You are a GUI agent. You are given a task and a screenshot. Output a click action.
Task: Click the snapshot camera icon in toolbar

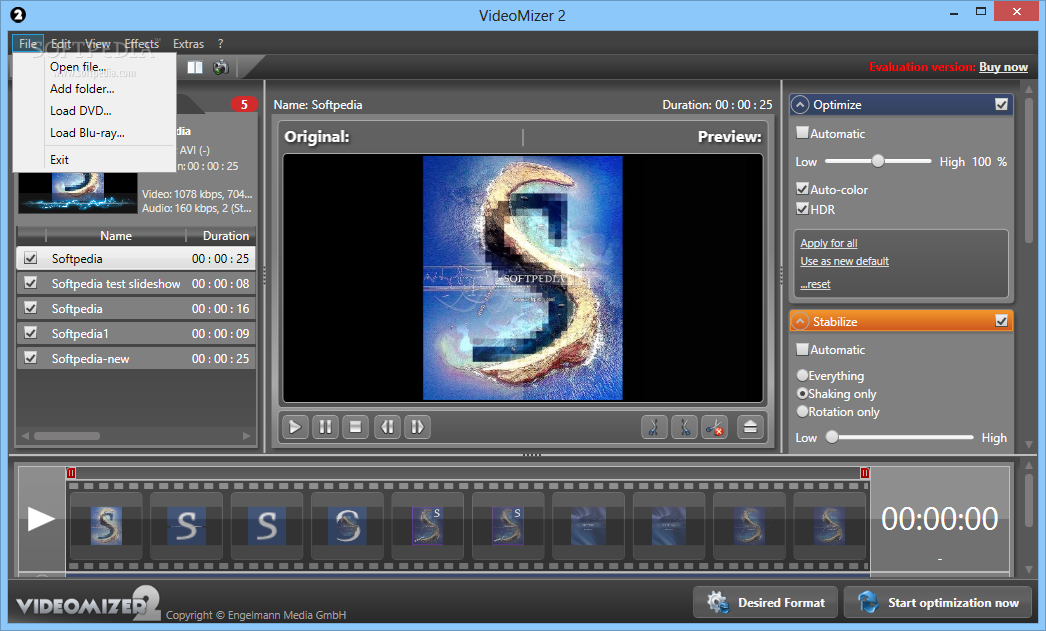[x=221, y=67]
